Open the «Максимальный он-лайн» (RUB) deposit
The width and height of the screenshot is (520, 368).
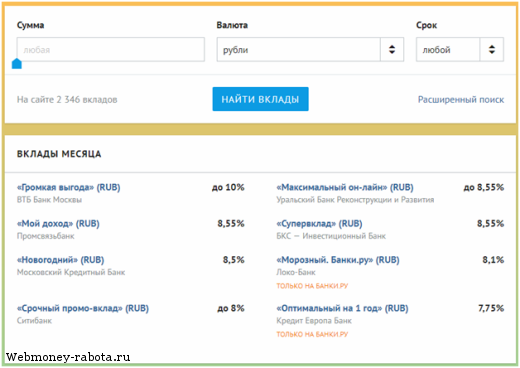[345, 187]
